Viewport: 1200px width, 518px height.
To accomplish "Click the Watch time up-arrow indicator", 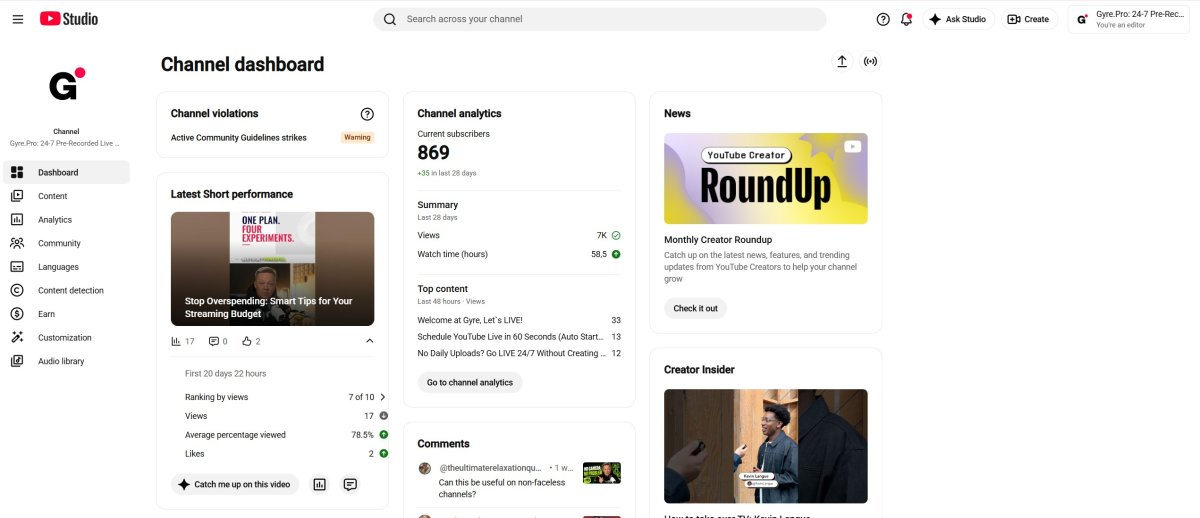I will click(616, 254).
